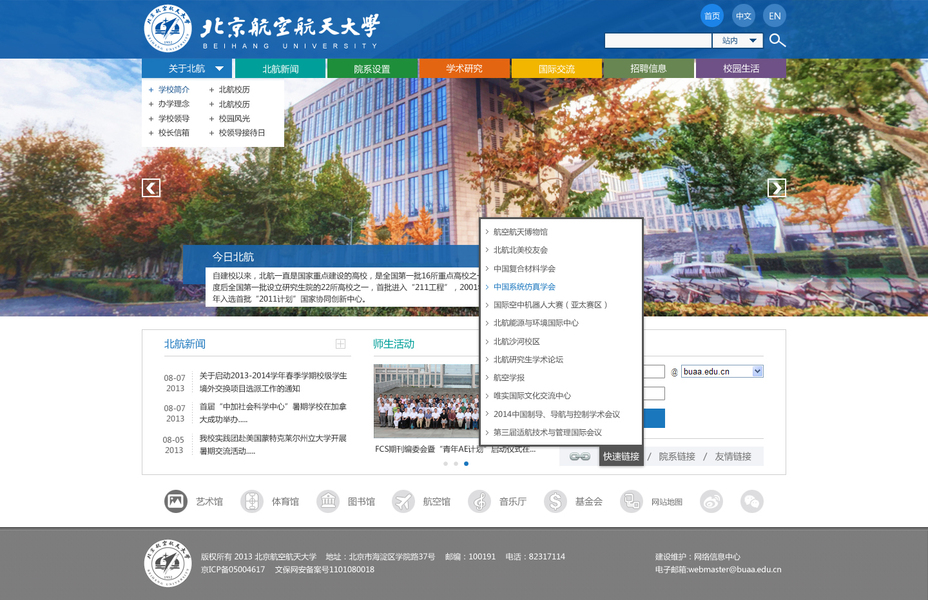Click the magnifier search icon
The height and width of the screenshot is (600, 928).
777,40
